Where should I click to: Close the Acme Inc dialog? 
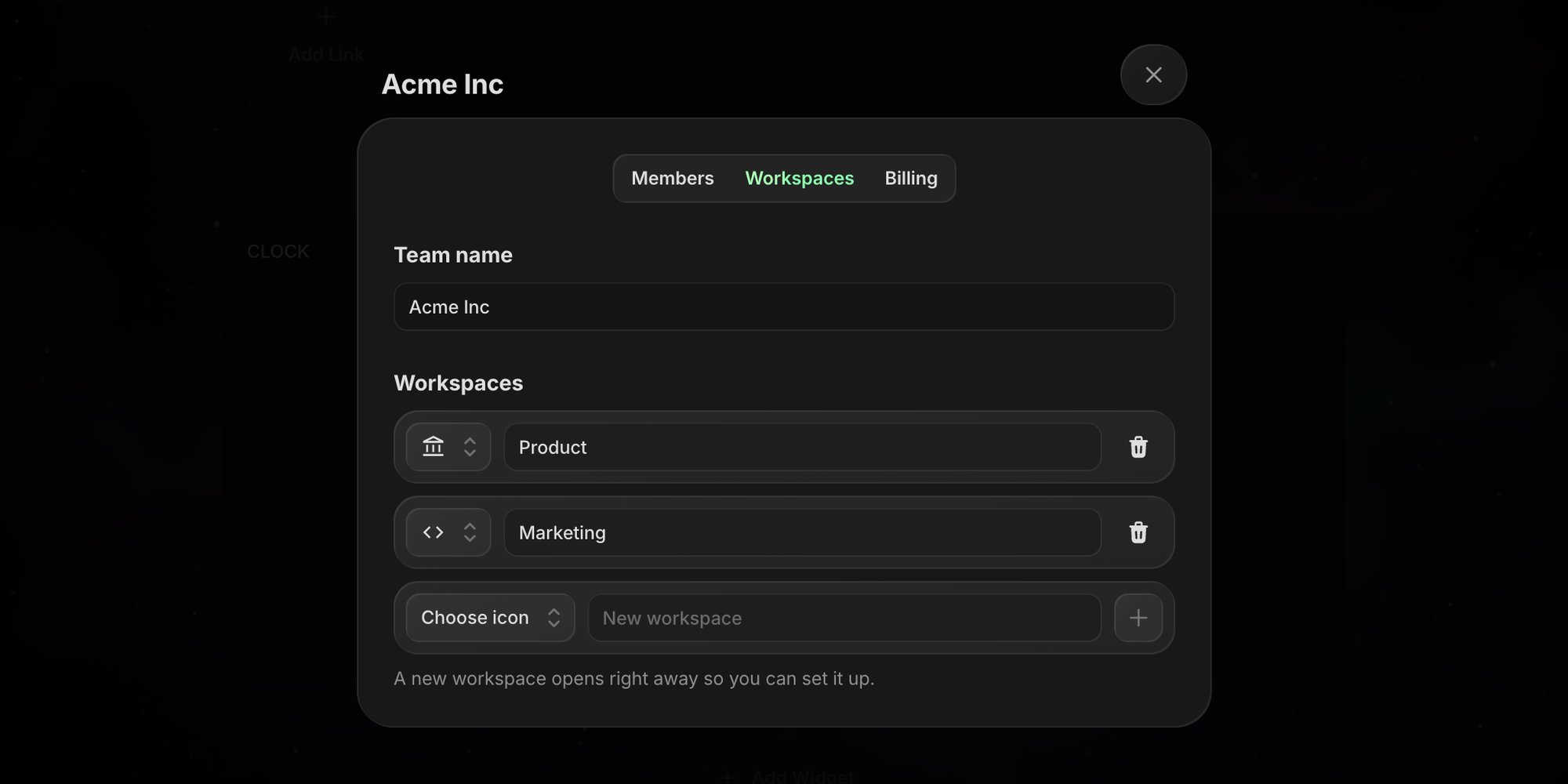click(1153, 74)
